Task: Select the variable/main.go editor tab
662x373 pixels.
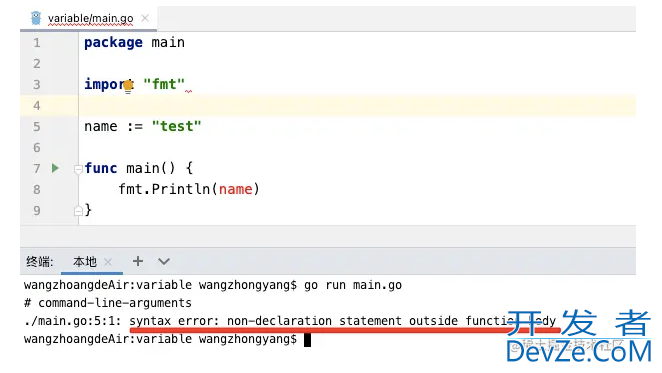Action: (89, 19)
